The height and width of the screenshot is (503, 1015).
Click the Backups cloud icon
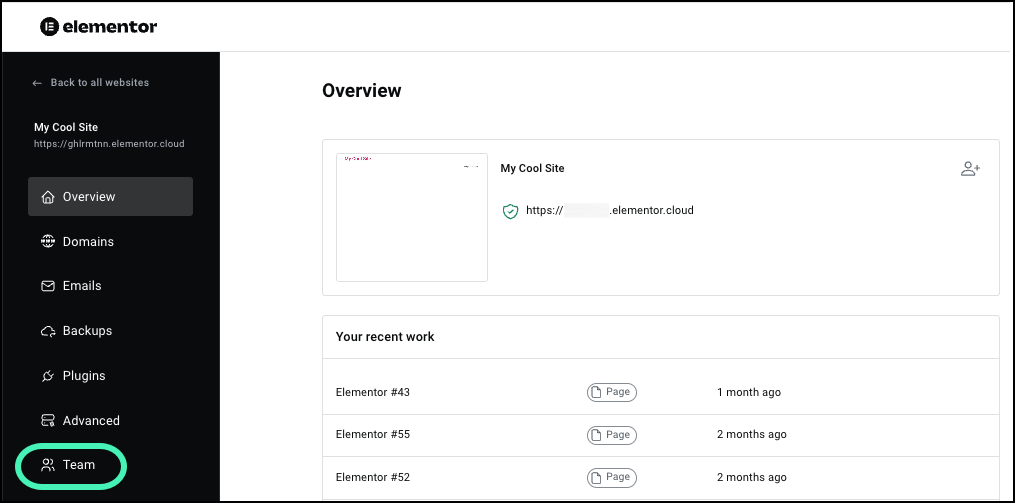48,331
